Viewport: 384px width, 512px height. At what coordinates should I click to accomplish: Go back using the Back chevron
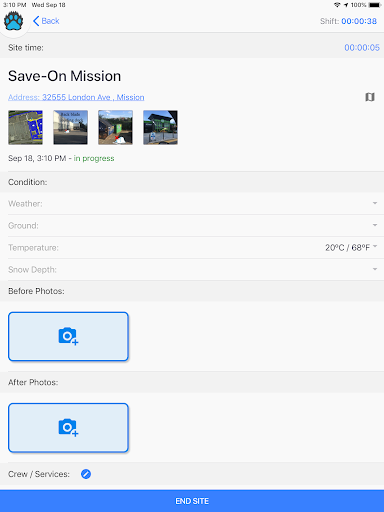46,21
